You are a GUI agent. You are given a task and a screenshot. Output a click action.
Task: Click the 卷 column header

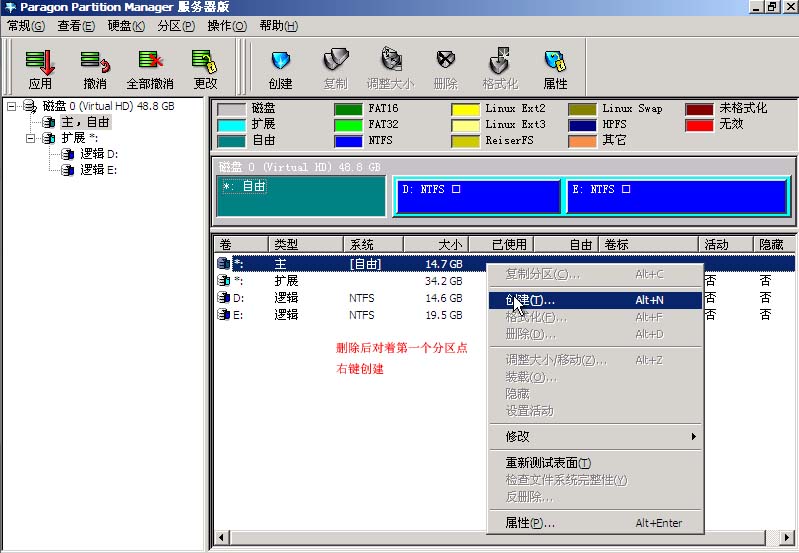tap(241, 245)
